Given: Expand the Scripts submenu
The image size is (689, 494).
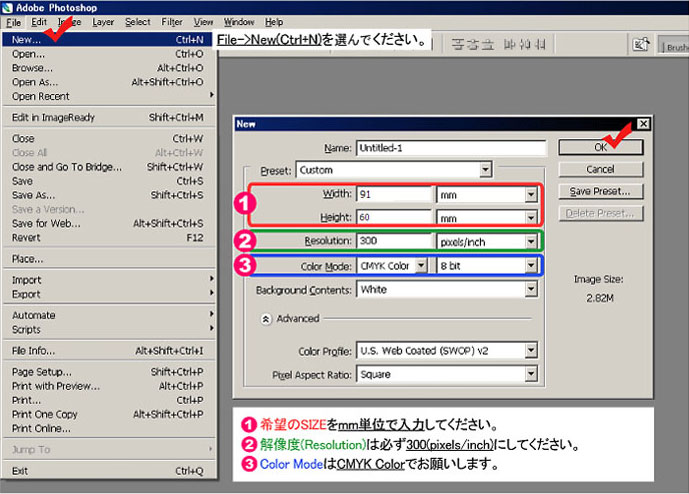Looking at the screenshot, I should (108, 329).
